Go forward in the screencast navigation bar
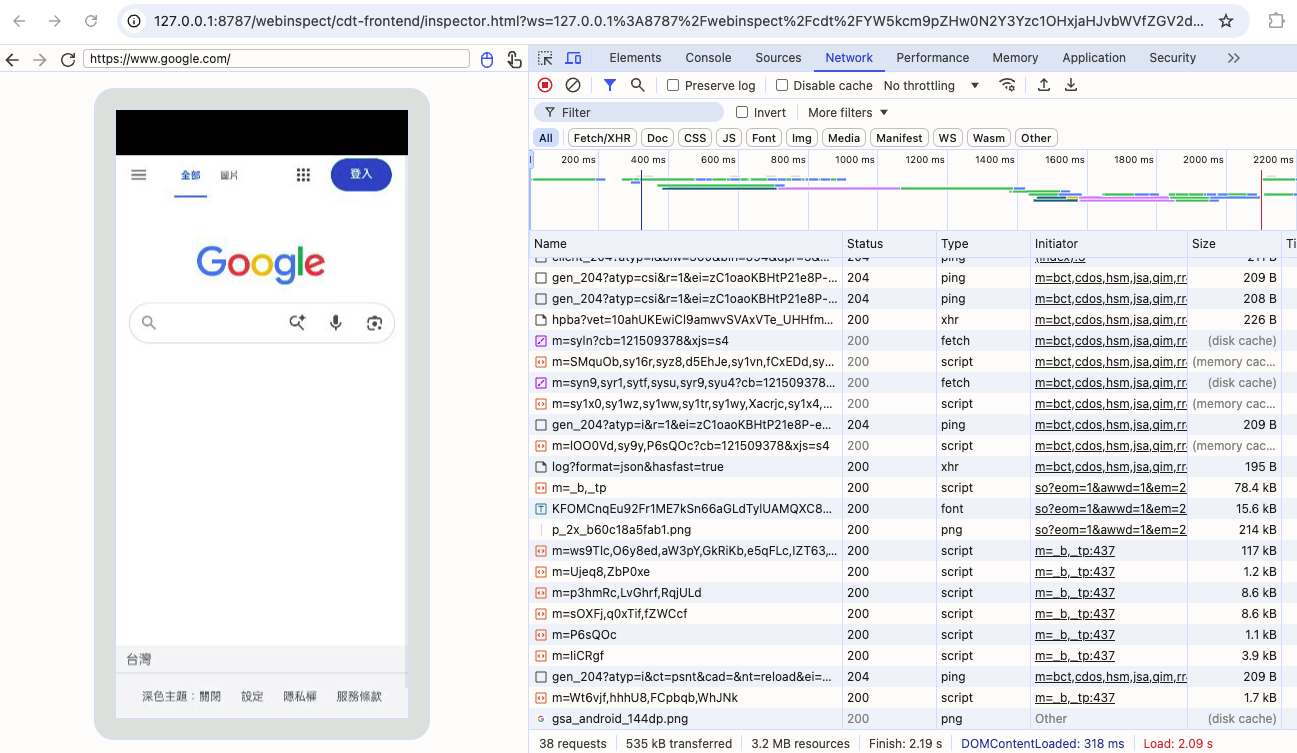Screen dimensions: 1297x753 pyautogui.click(x=40, y=59)
